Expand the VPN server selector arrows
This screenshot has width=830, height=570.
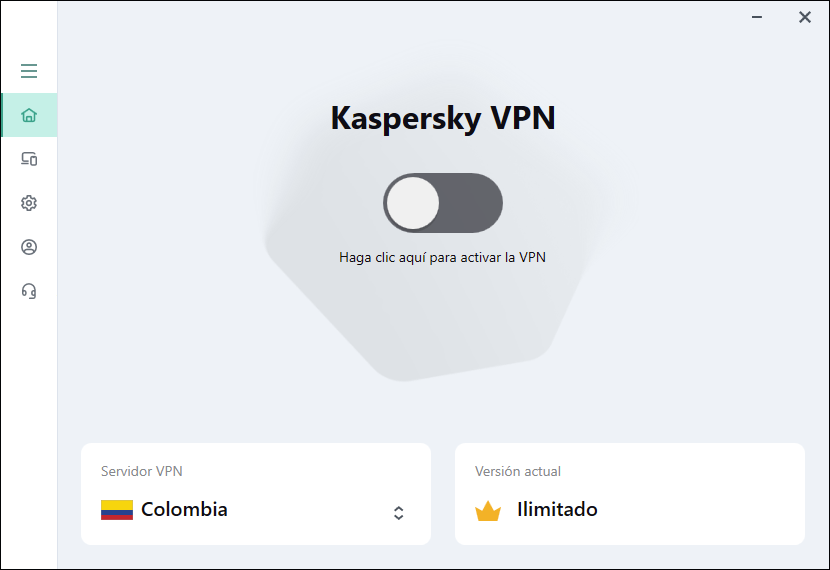click(x=398, y=513)
